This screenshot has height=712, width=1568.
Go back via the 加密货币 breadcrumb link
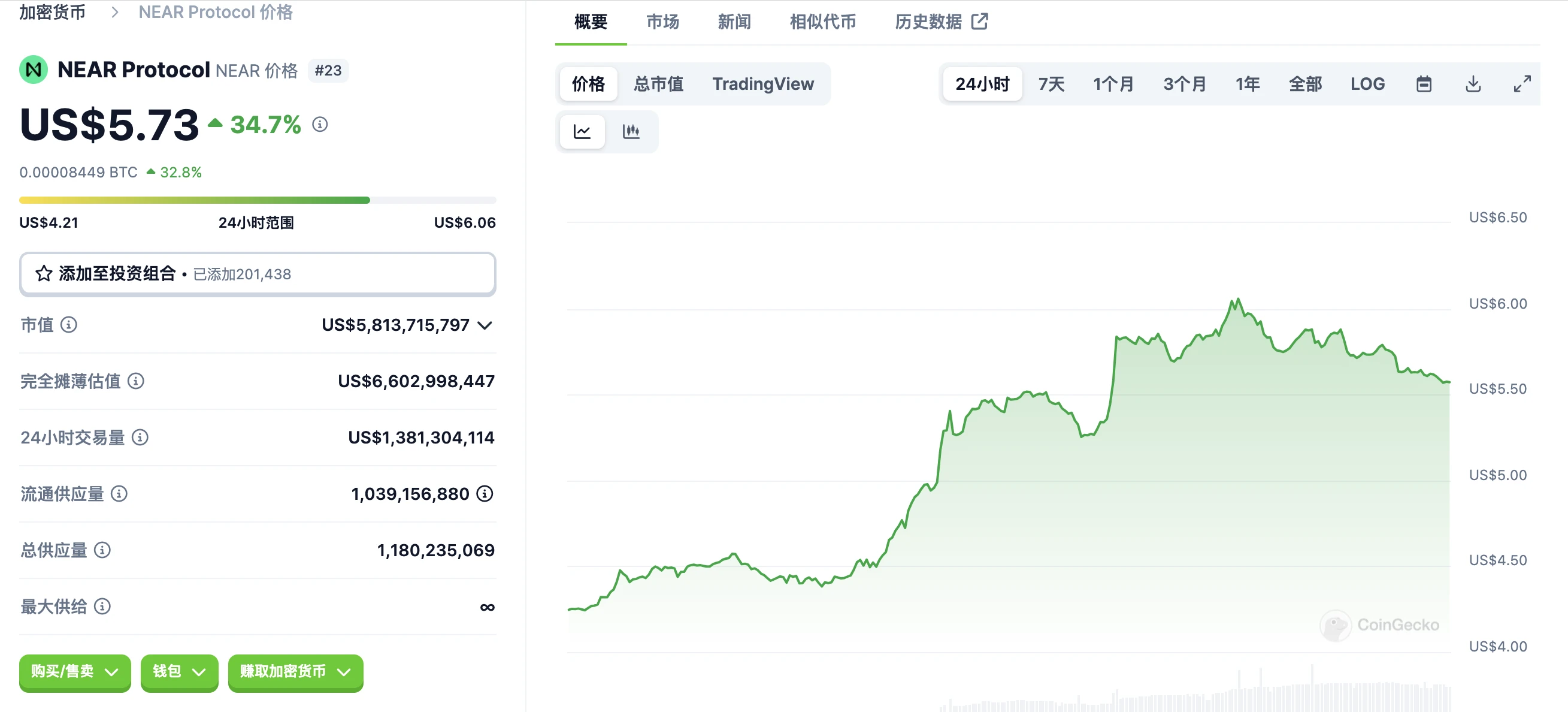[x=52, y=11]
